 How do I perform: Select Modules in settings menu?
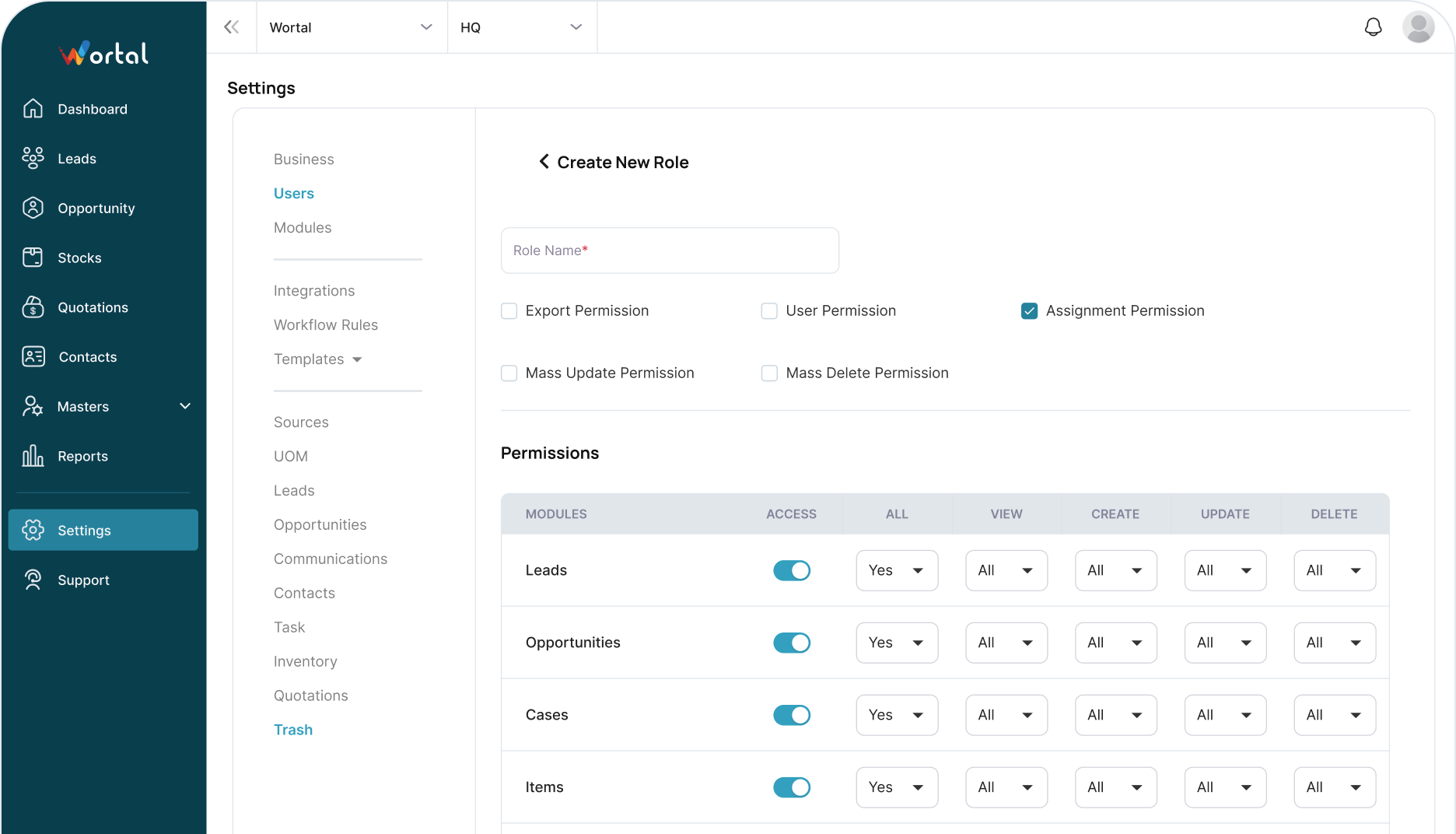302,227
